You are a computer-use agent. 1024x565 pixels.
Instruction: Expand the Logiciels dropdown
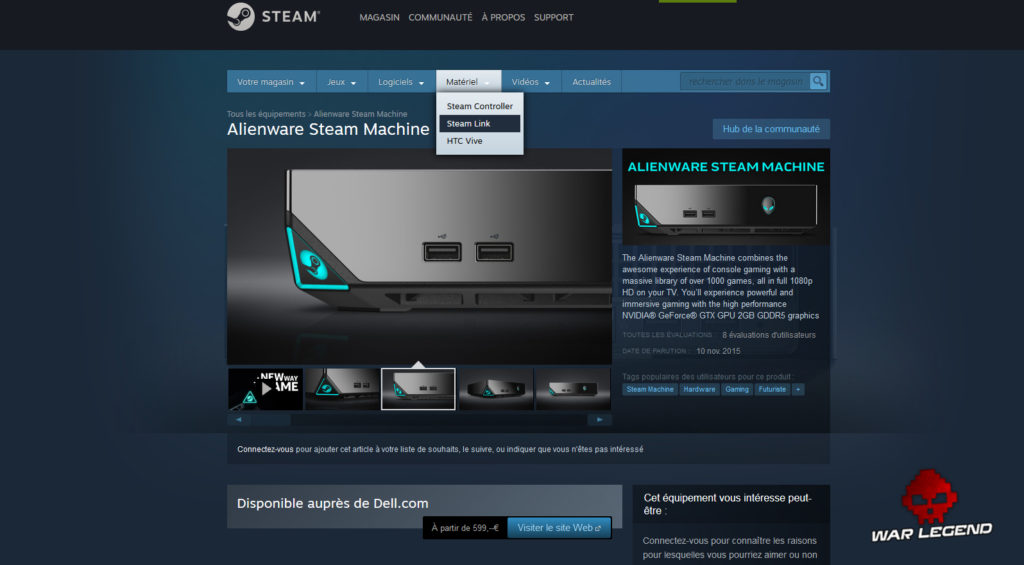pos(401,82)
